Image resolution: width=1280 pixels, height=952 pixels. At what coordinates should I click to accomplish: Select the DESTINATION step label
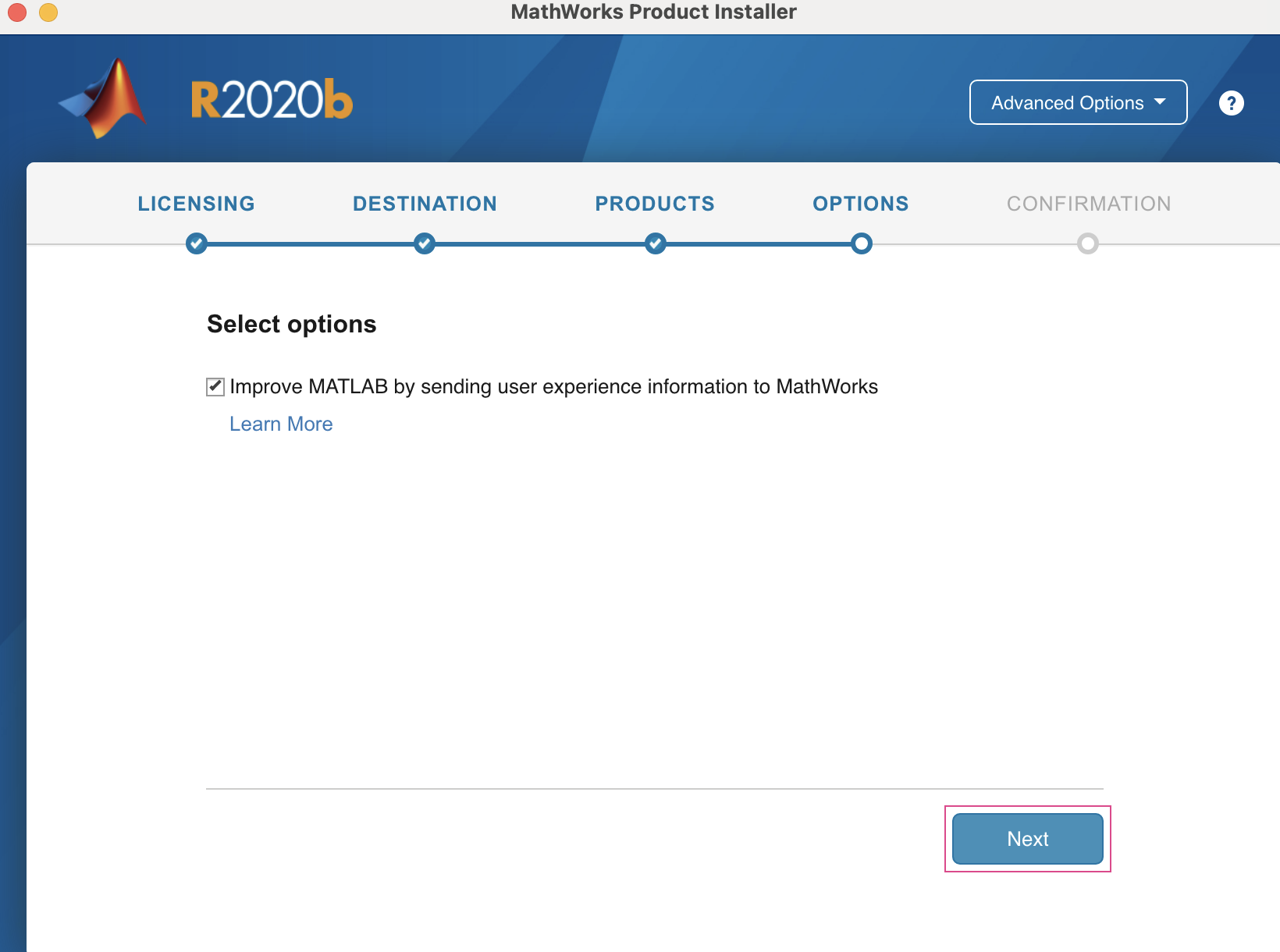click(x=425, y=204)
